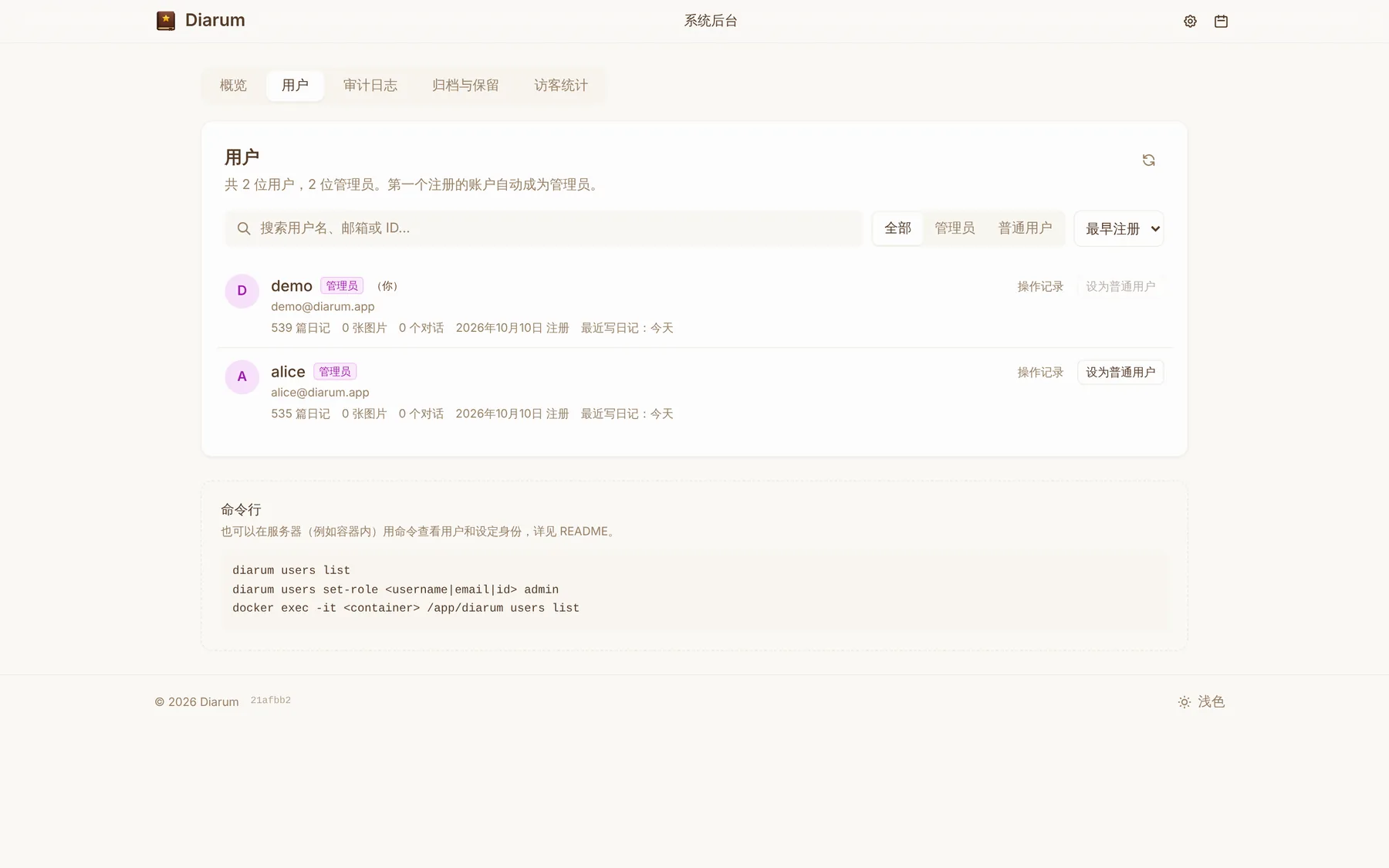Click the search magnifier icon
1389x868 pixels.
(x=244, y=228)
